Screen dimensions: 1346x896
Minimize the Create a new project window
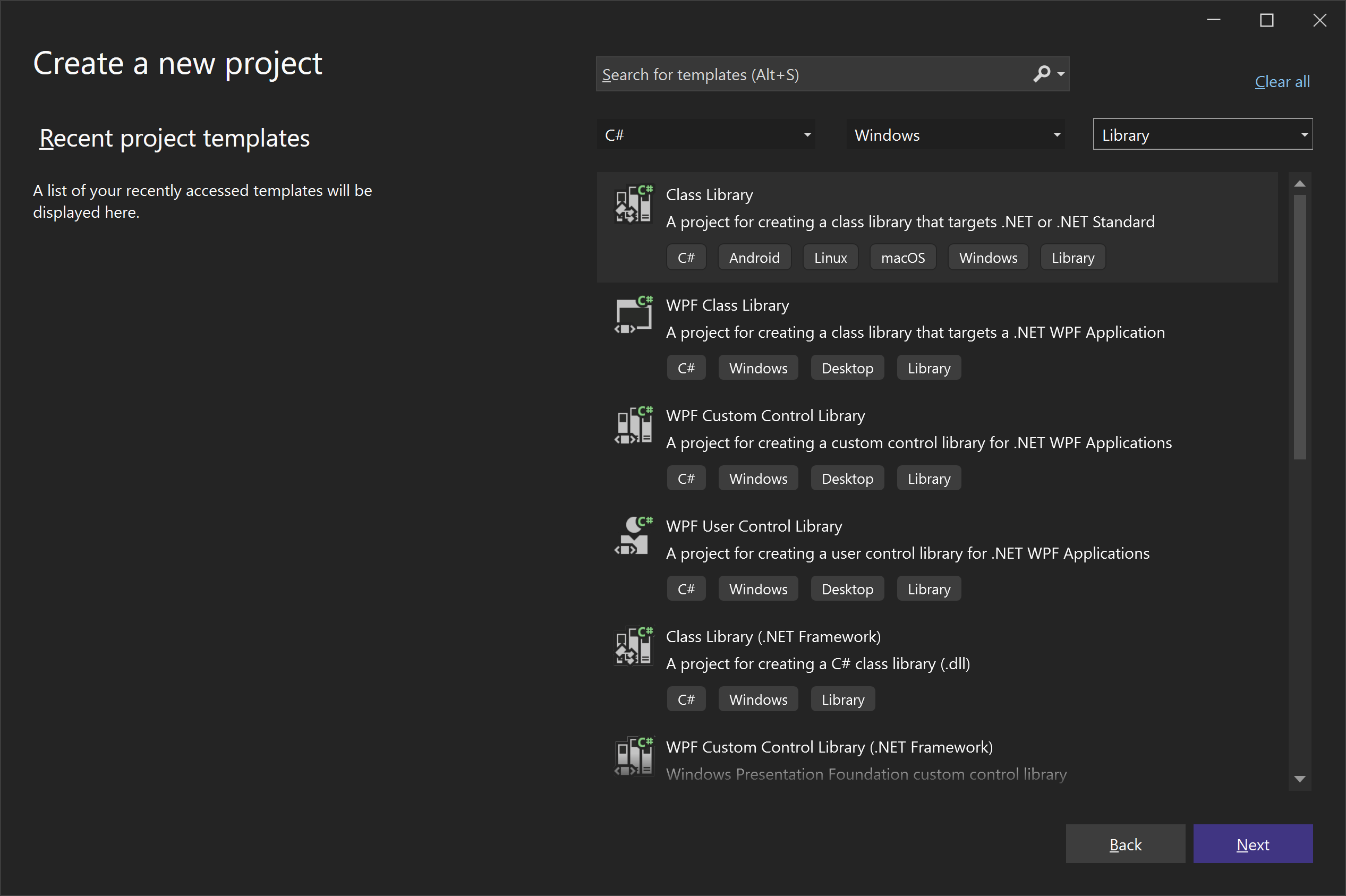click(1214, 21)
